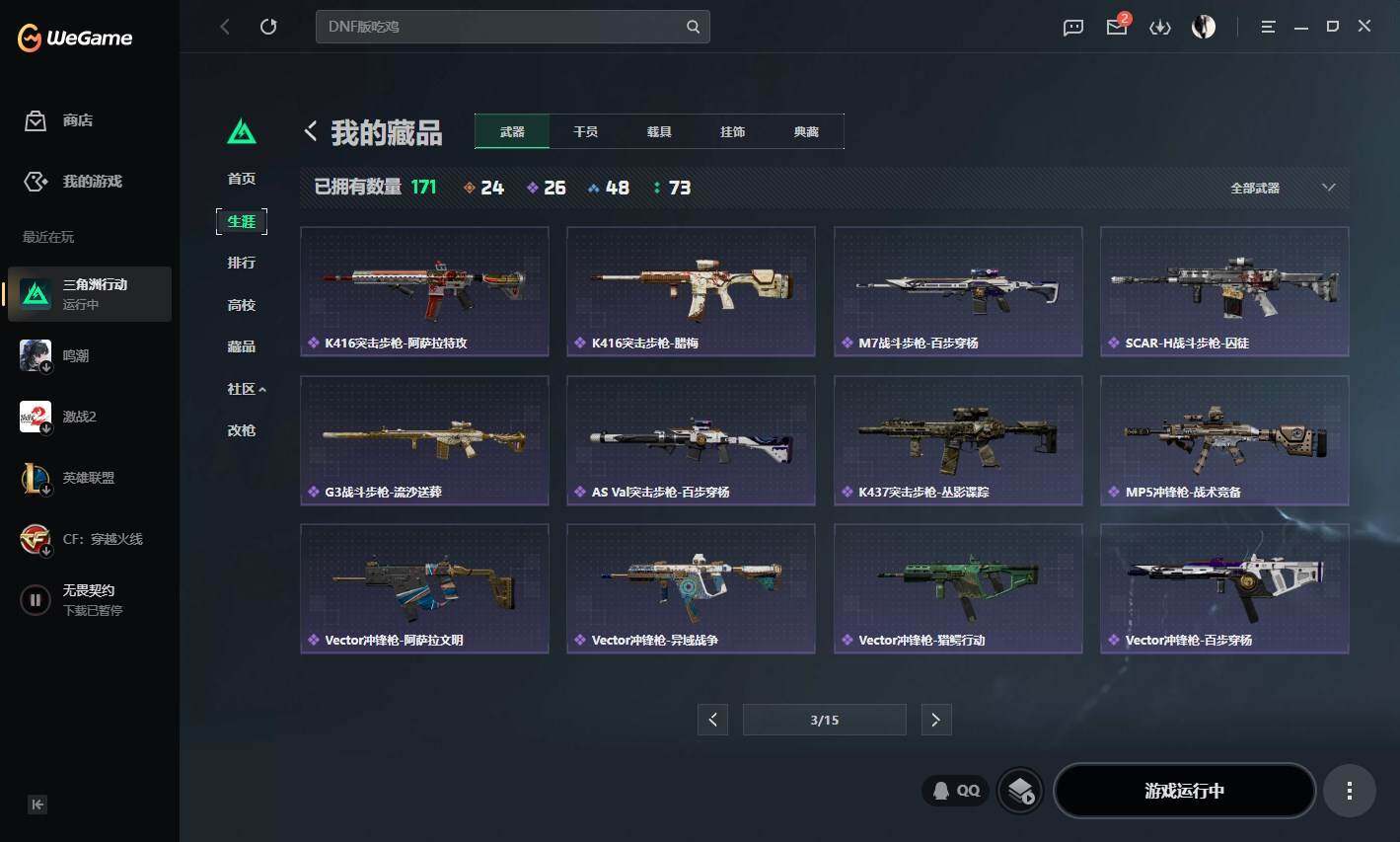
Task: Collapse the sidebar with the bottom-left arrow icon
Action: pyautogui.click(x=37, y=804)
